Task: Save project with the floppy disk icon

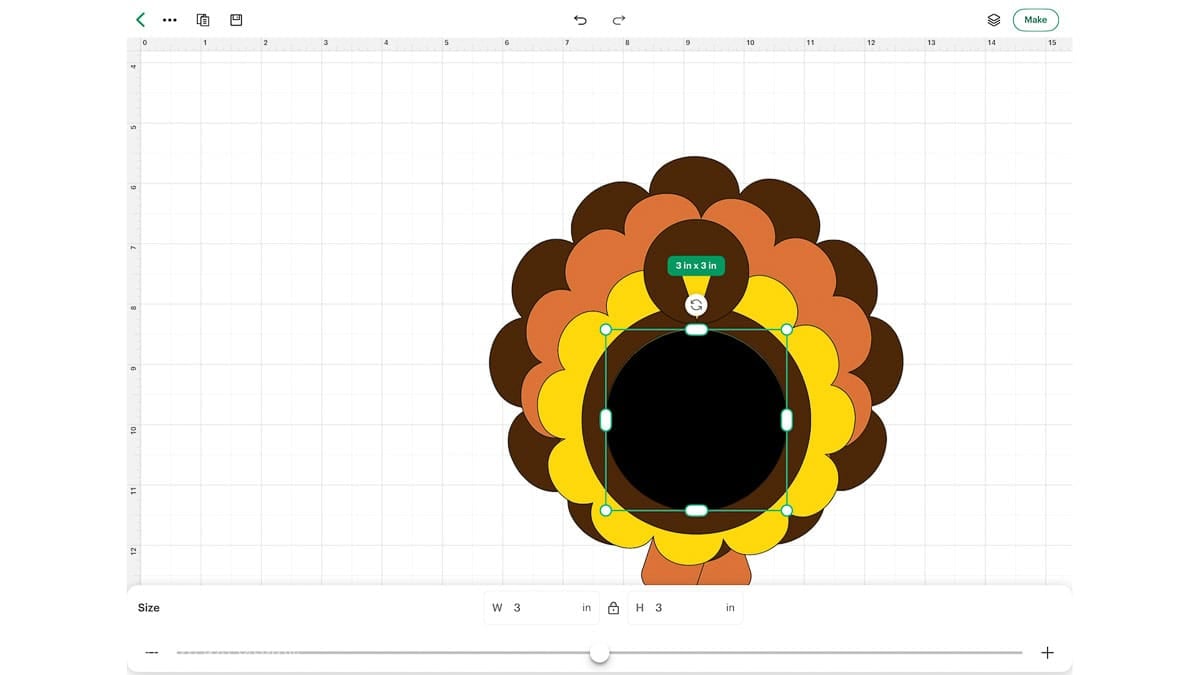Action: [x=236, y=20]
